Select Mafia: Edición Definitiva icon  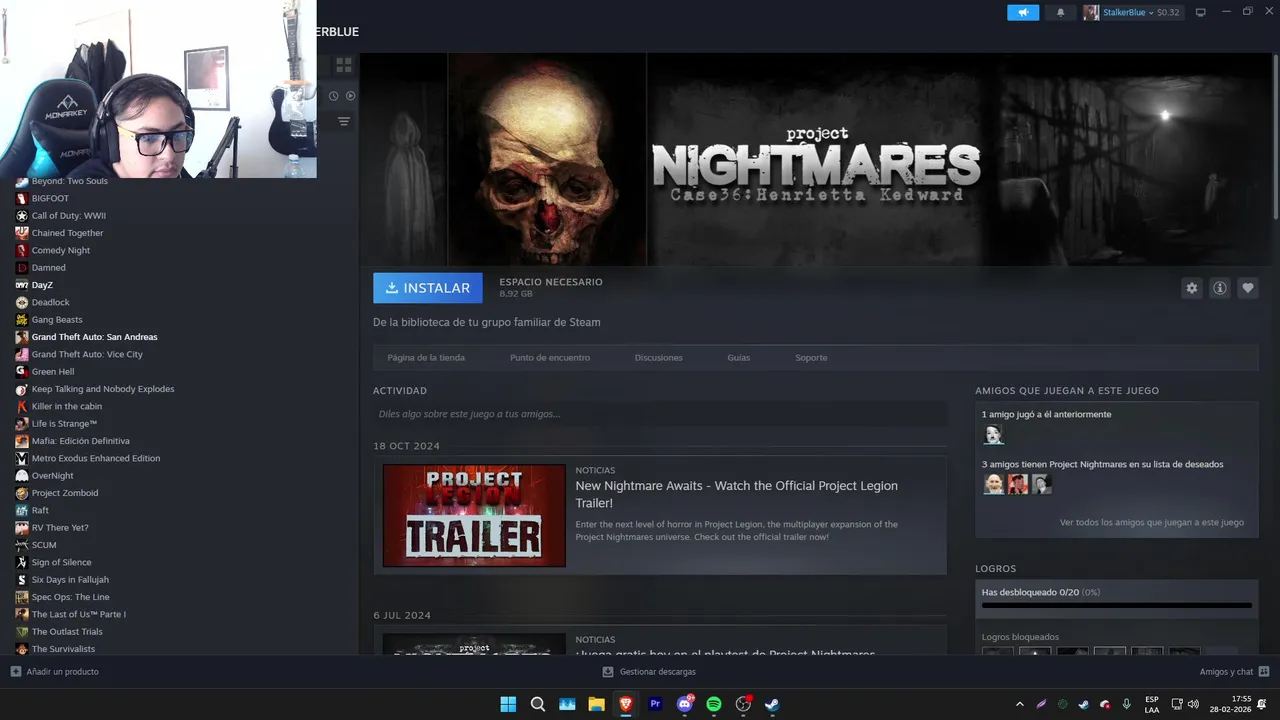[x=22, y=441]
